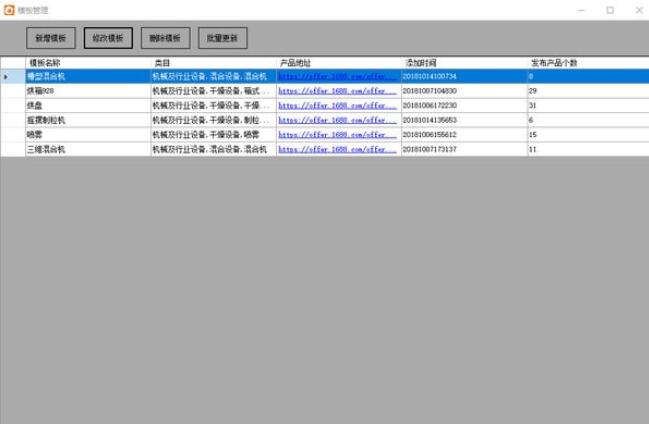This screenshot has height=424, width=649.
Task: Open the product link in 三维混合机 row
Action: [337, 149]
